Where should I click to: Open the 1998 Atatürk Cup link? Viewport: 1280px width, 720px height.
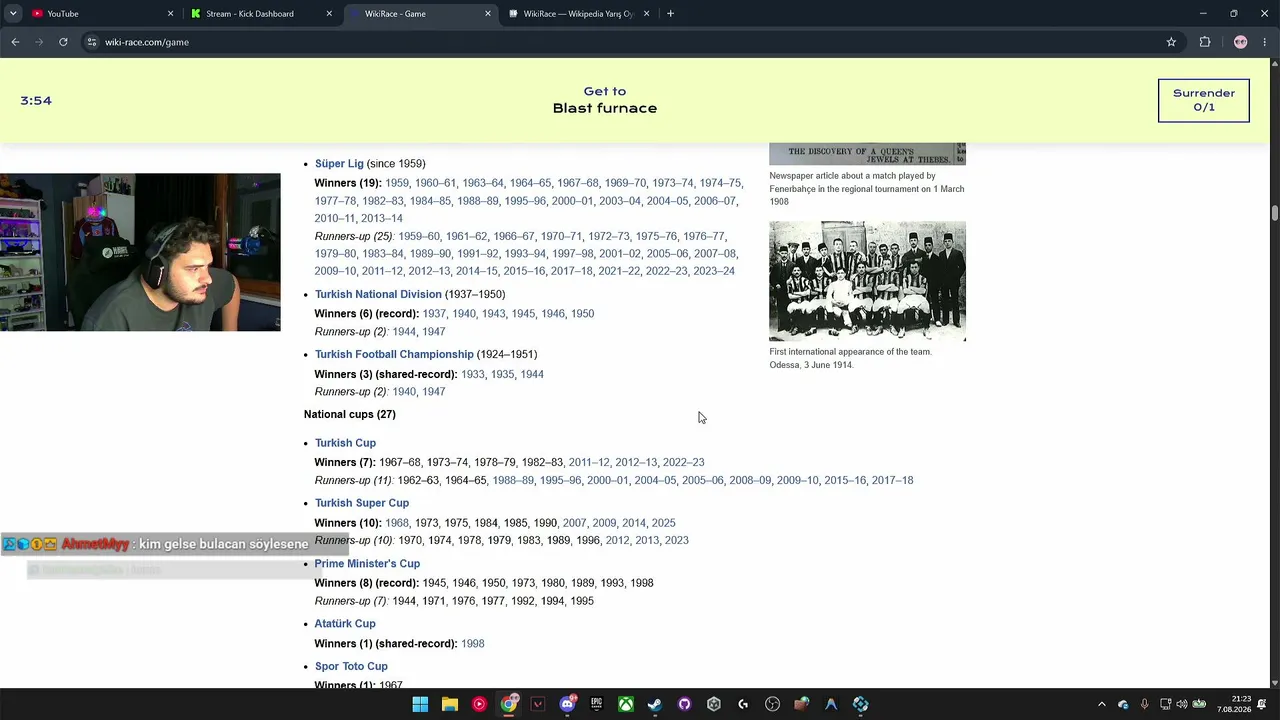click(473, 644)
